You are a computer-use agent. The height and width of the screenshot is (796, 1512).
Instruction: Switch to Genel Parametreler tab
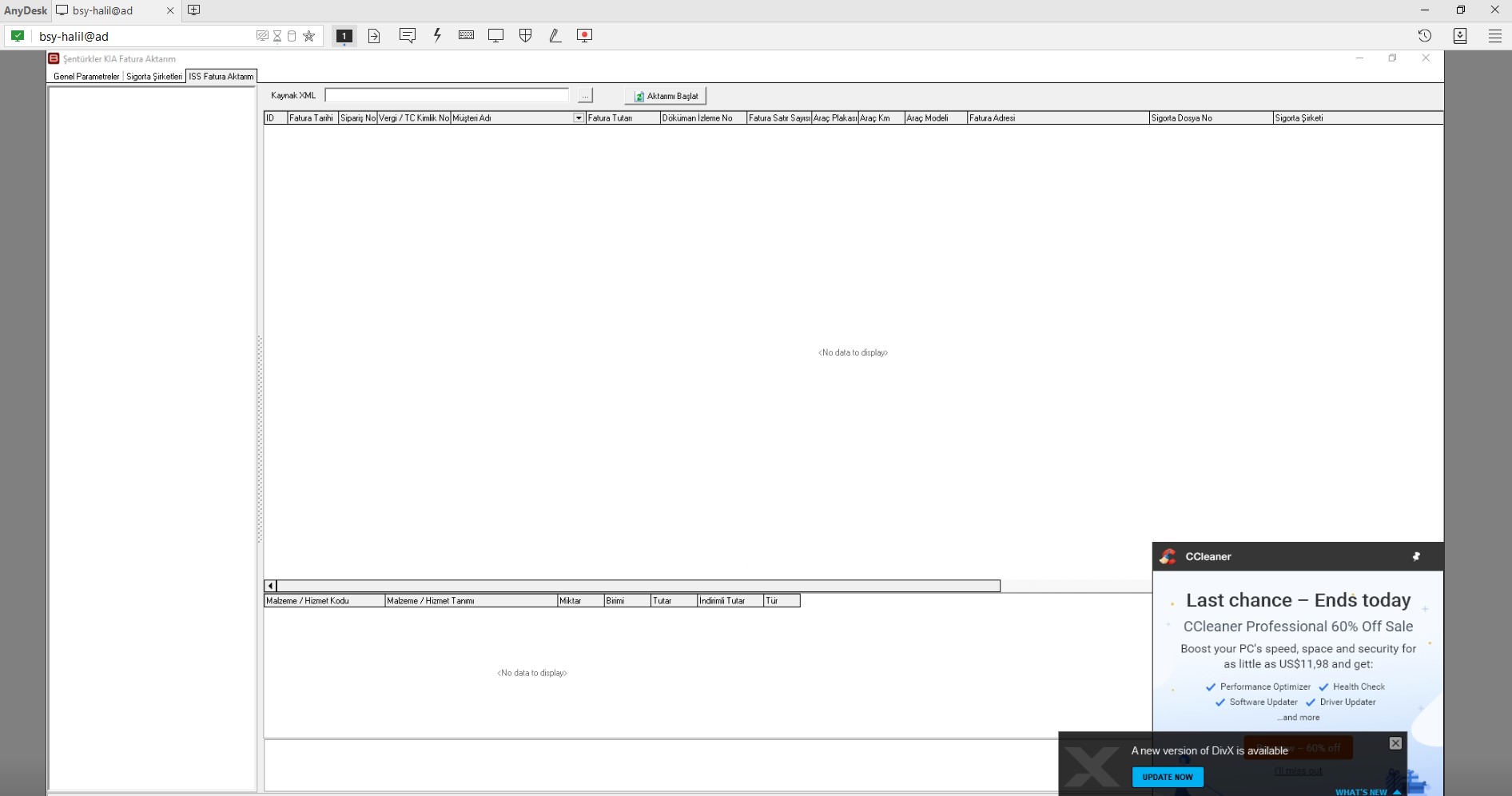(86, 77)
